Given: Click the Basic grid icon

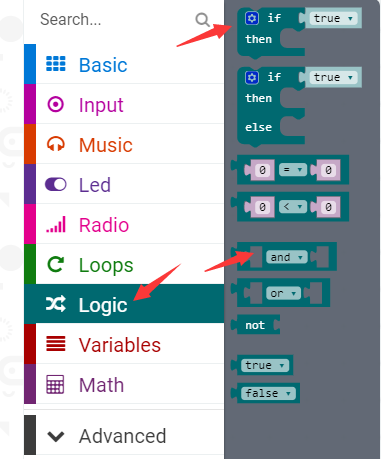Looking at the screenshot, I should (x=56, y=64).
